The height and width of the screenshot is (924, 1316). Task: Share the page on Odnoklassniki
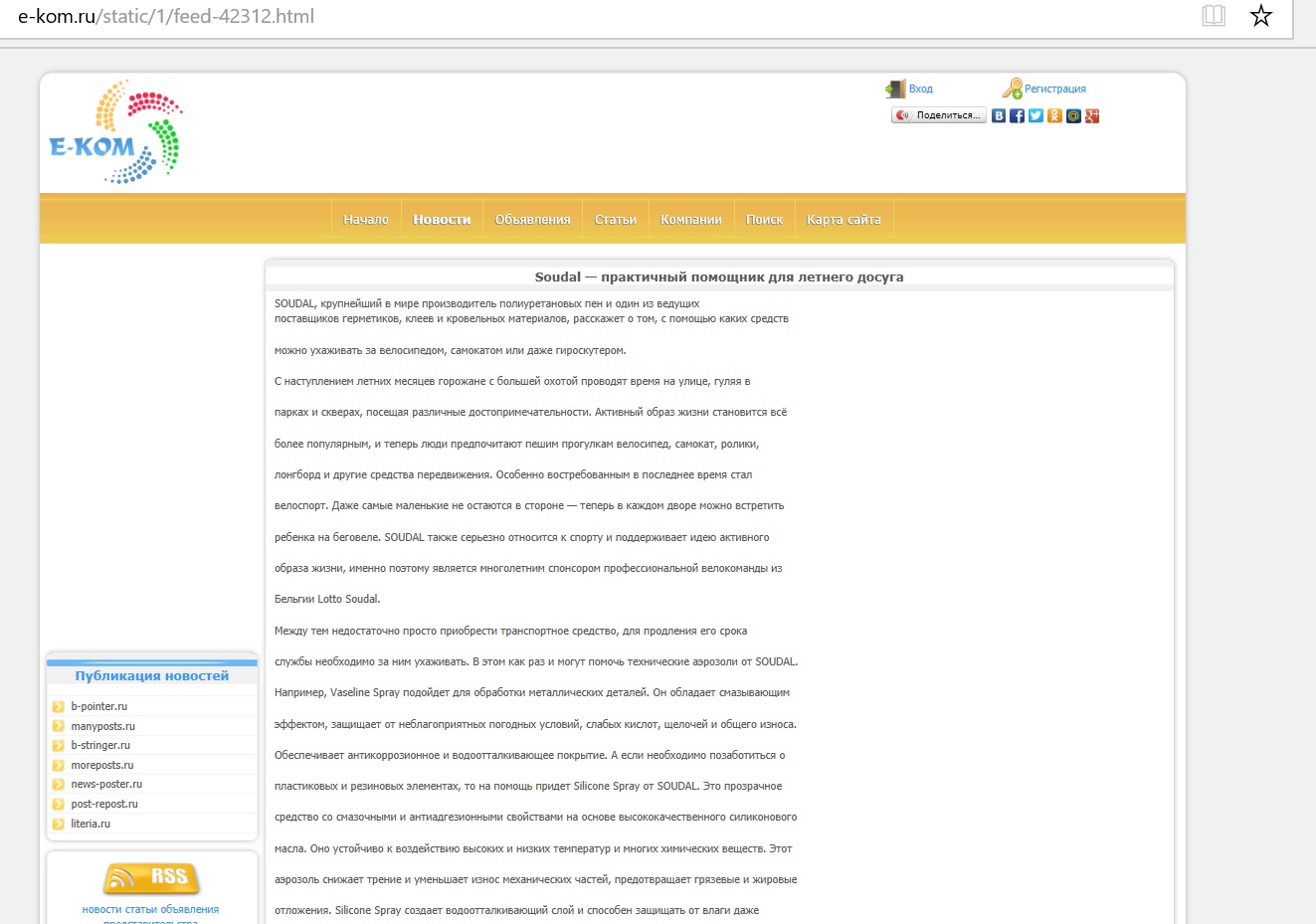(x=1054, y=116)
